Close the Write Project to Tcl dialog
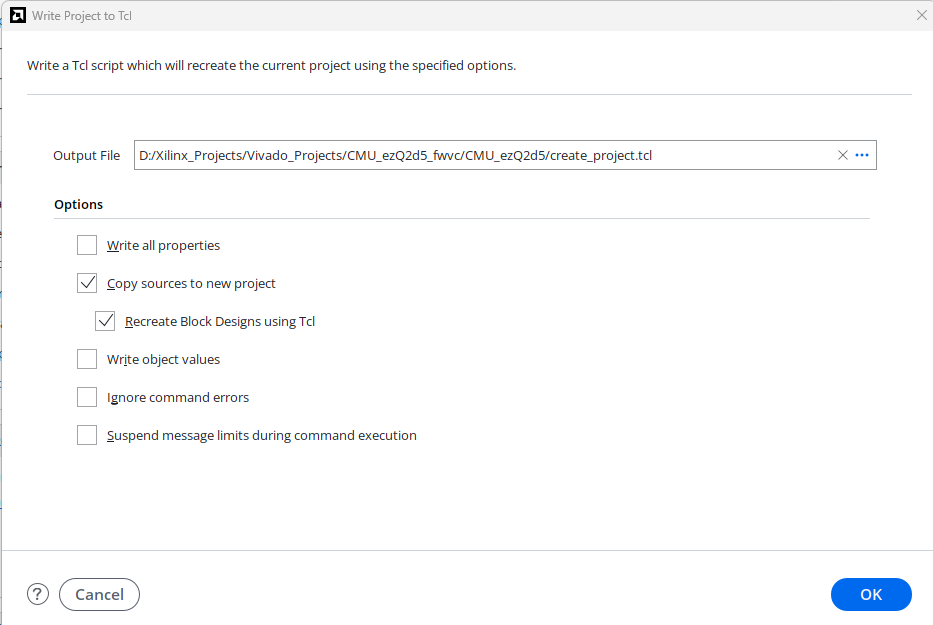Viewport: 933px width, 625px height. click(x=922, y=15)
